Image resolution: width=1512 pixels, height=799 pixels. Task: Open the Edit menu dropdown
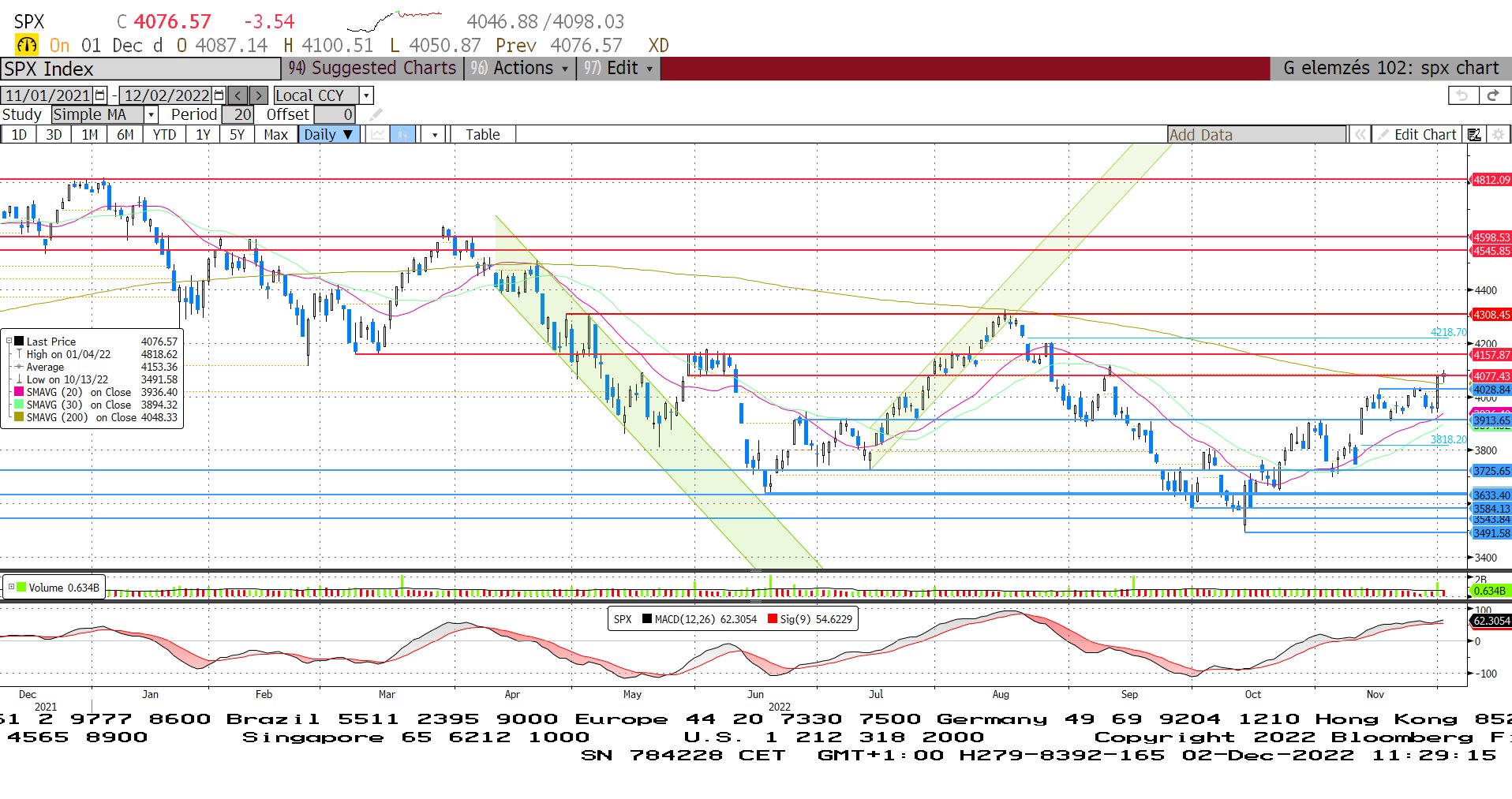(x=618, y=69)
